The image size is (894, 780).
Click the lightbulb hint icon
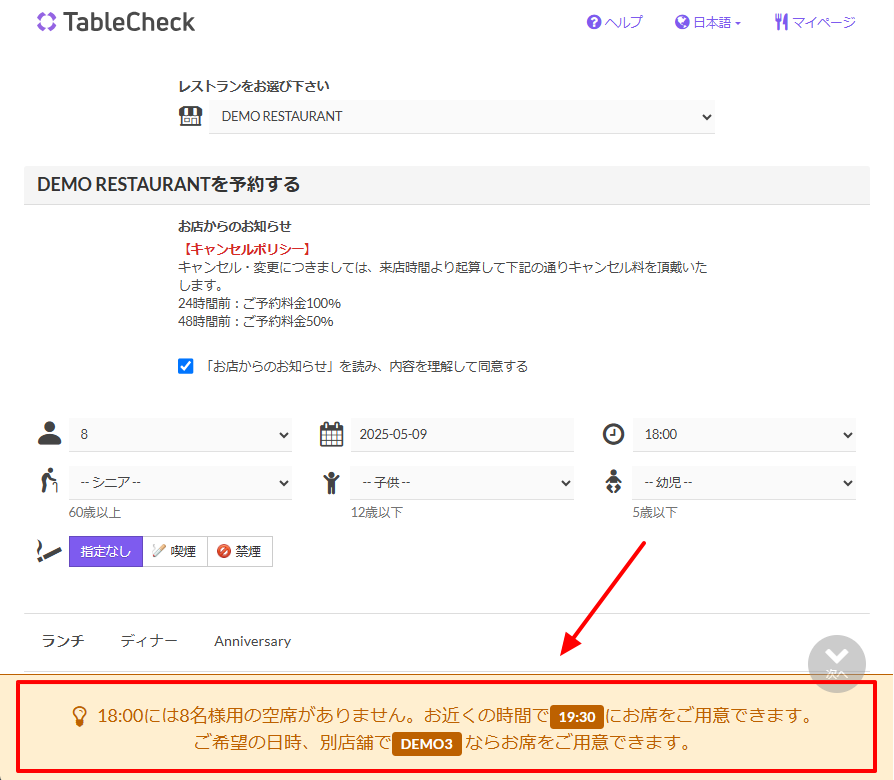point(80,716)
